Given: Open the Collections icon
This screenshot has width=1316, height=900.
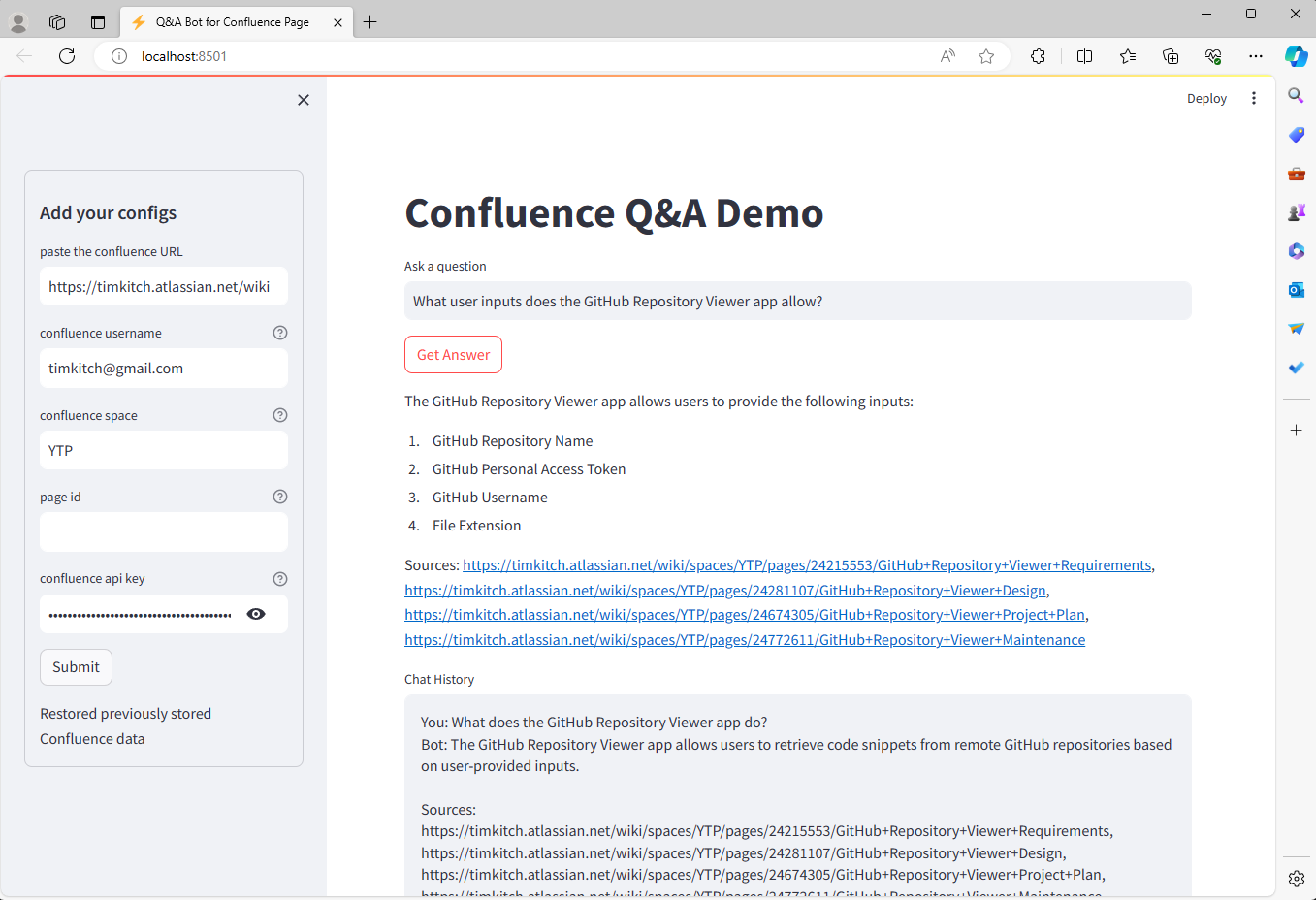Looking at the screenshot, I should click(1171, 55).
